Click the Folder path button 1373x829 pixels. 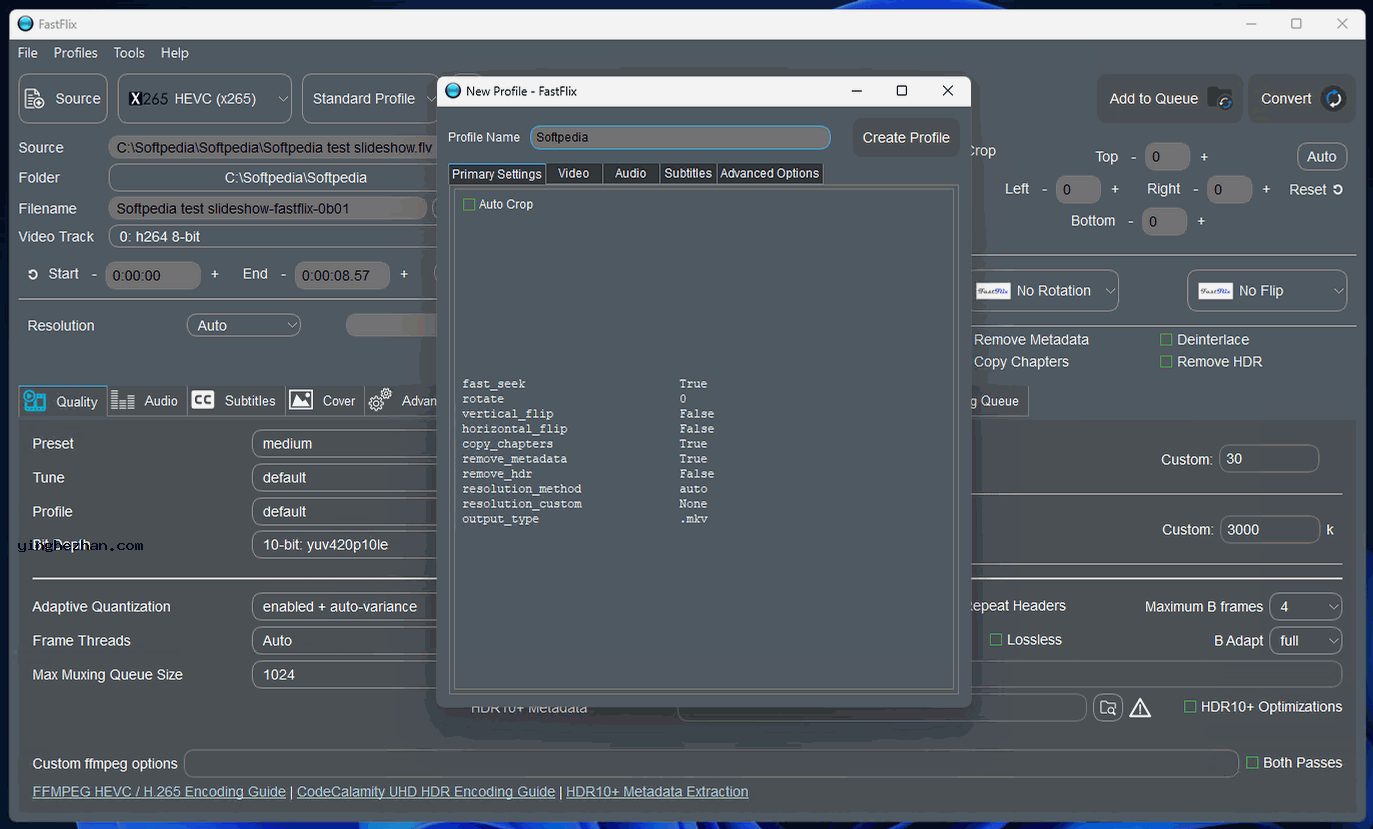coord(273,178)
